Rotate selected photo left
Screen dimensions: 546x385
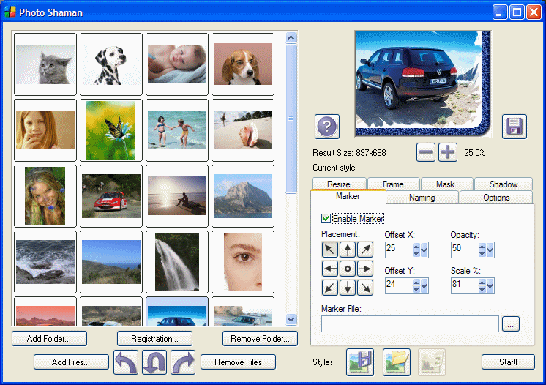(x=126, y=363)
